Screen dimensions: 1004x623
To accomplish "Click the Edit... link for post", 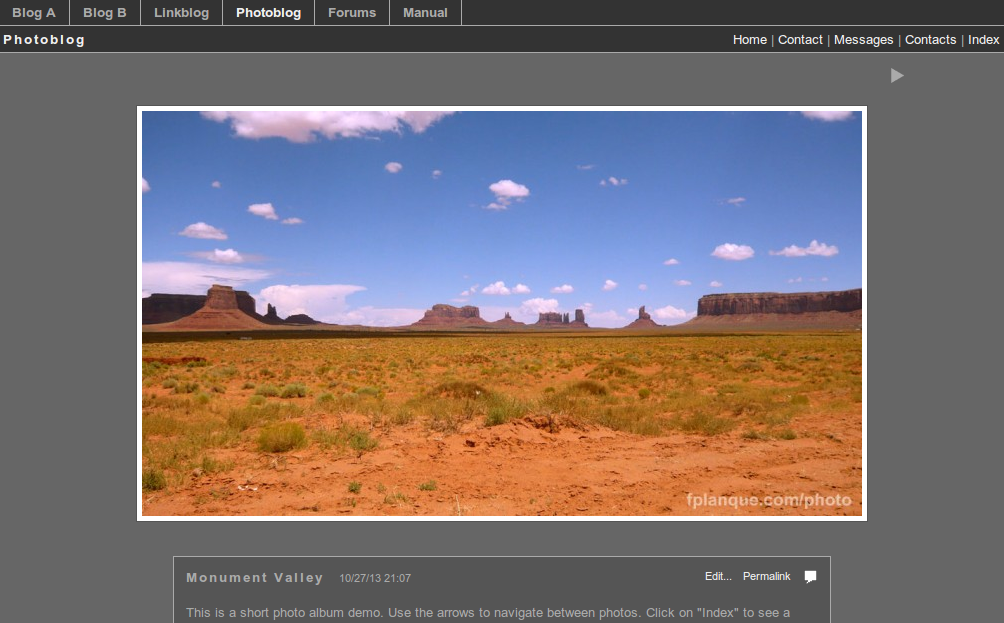I will pyautogui.click(x=718, y=576).
